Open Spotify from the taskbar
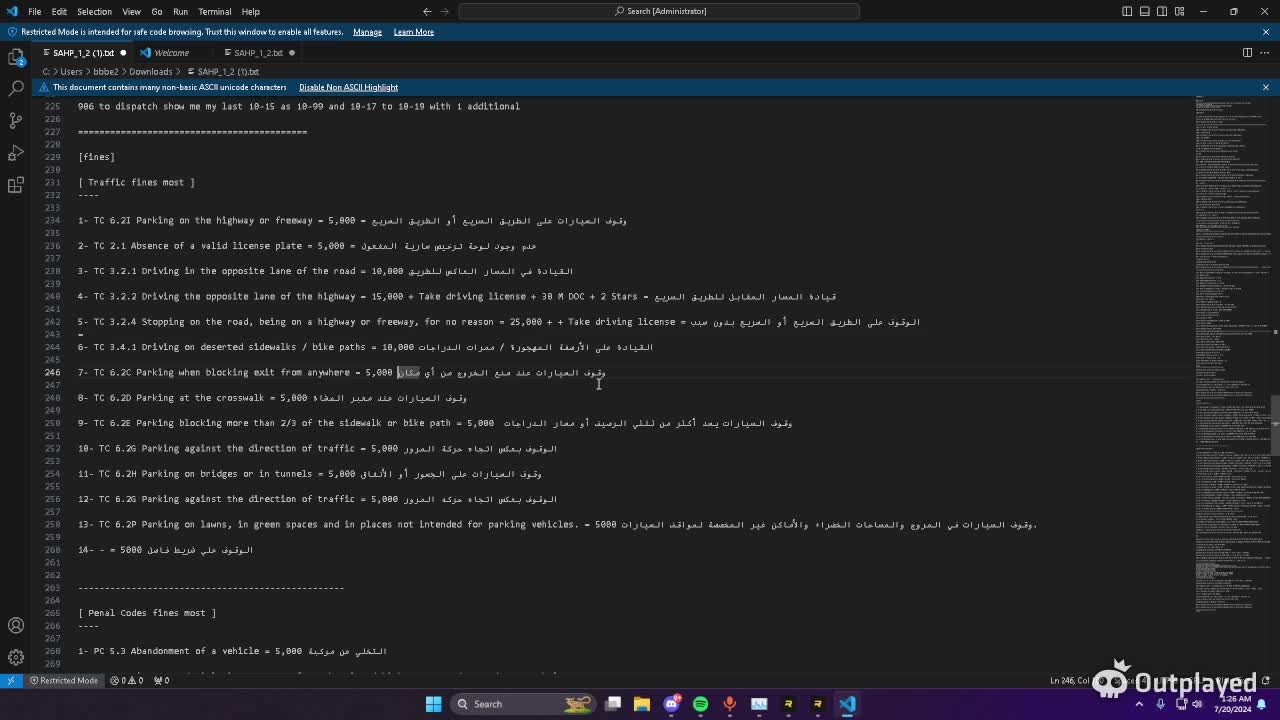Viewport: 1280px width, 720px height. pos(700,703)
